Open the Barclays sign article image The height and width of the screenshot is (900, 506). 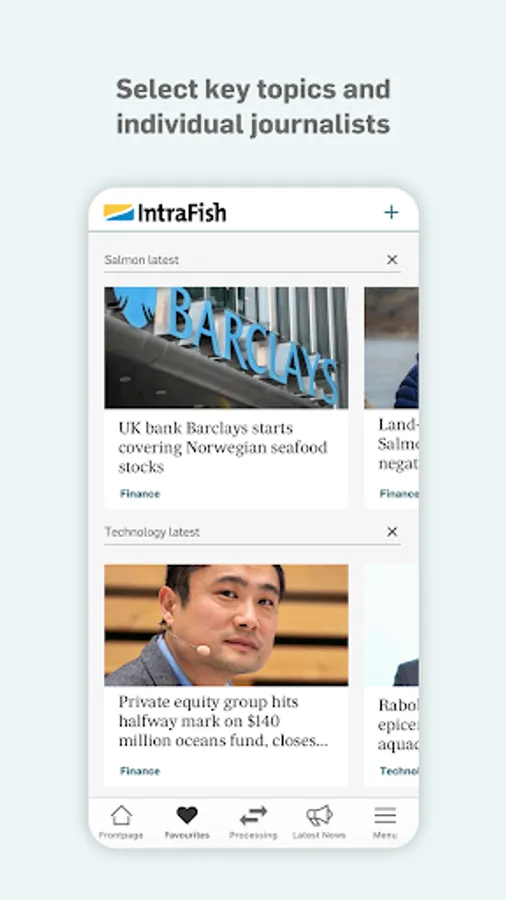[226, 348]
